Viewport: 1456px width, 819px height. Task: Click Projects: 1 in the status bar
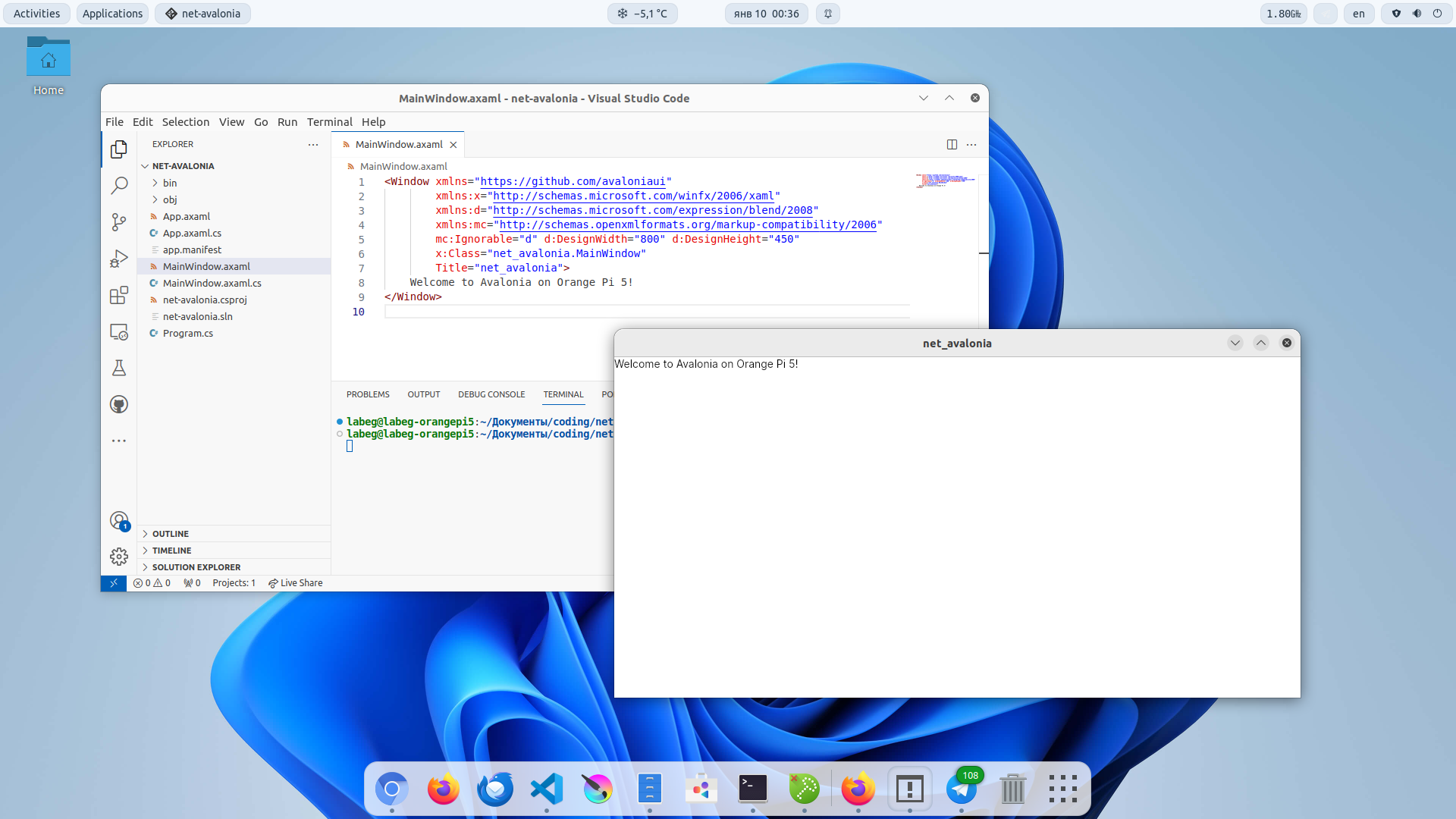[x=234, y=583]
